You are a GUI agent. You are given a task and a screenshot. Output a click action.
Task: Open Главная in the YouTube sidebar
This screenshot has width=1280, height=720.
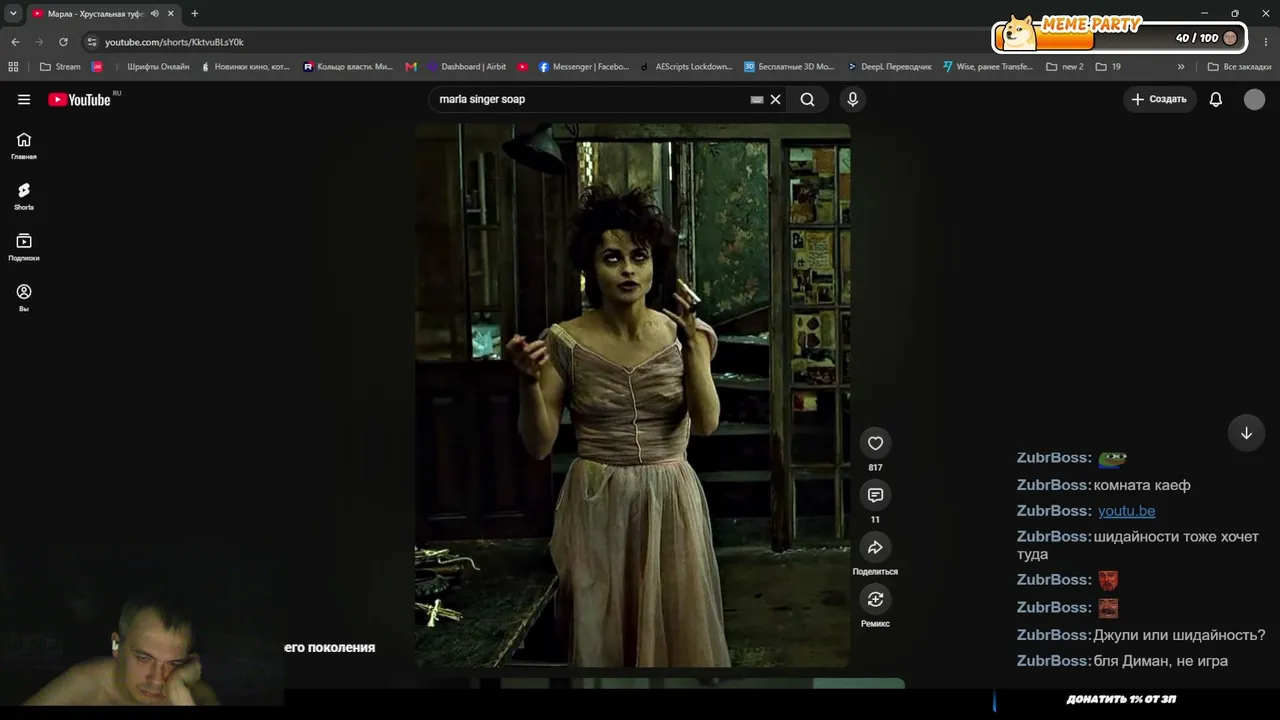pos(24,146)
